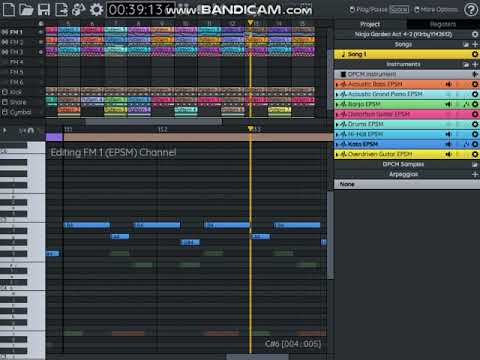Select the DPCM Instrument row

coord(406,74)
